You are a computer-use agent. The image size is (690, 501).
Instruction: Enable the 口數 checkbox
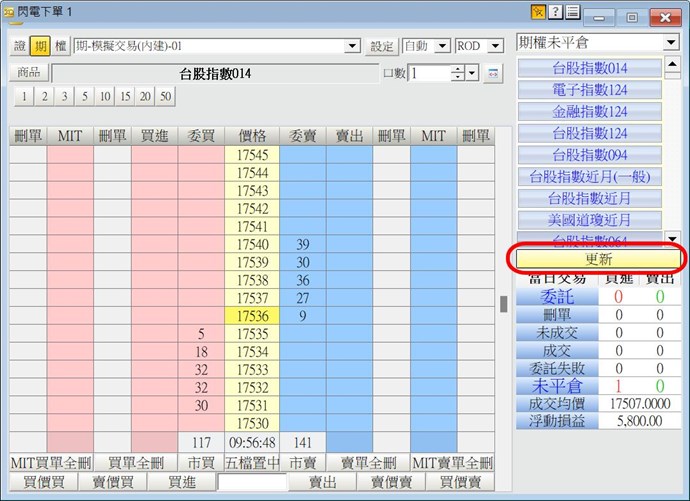(x=387, y=73)
